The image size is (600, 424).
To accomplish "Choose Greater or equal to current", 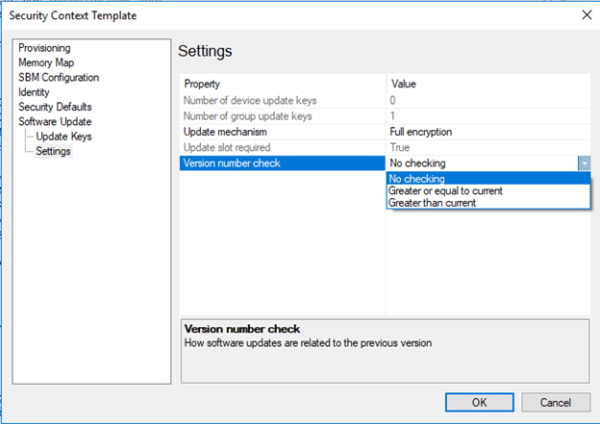I will [488, 191].
